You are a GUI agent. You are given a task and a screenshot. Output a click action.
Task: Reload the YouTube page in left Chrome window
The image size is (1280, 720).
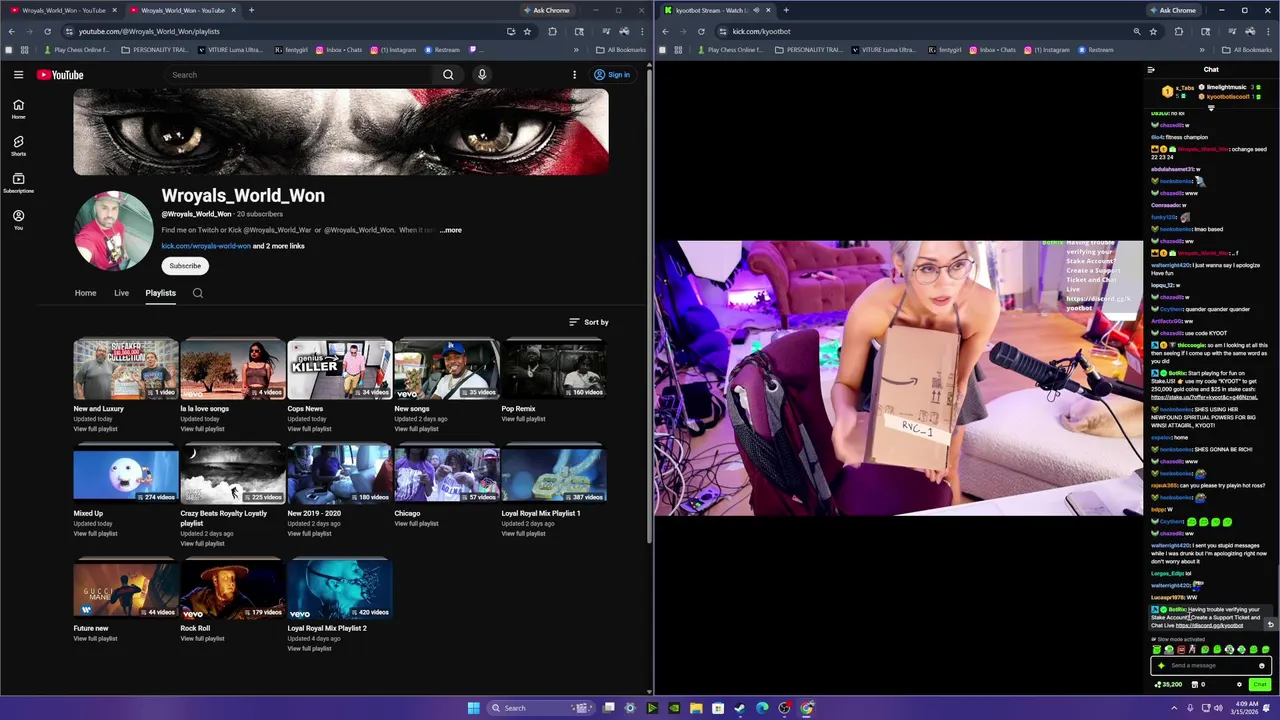(x=47, y=31)
